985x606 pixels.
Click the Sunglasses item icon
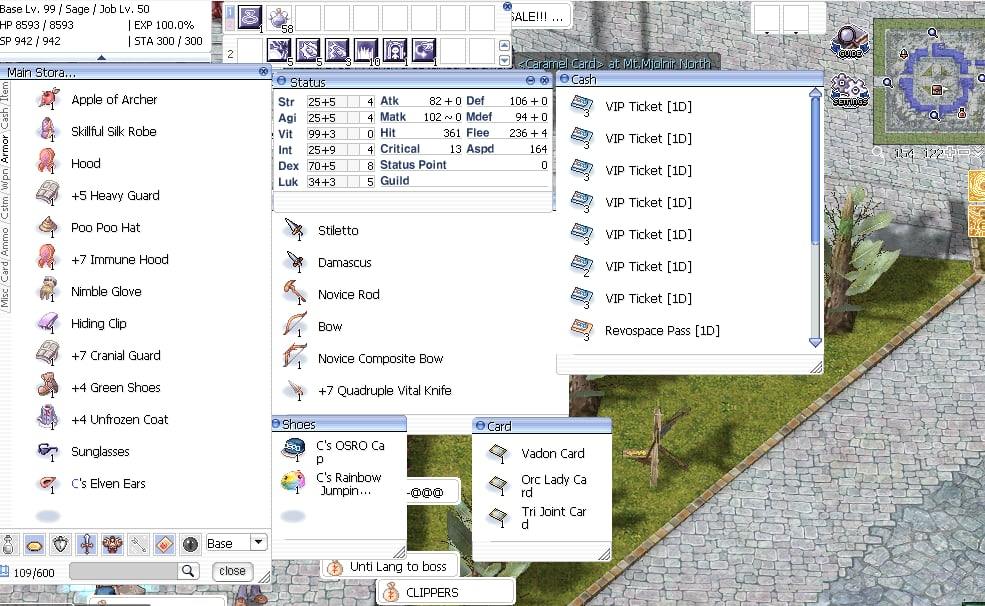tap(48, 450)
